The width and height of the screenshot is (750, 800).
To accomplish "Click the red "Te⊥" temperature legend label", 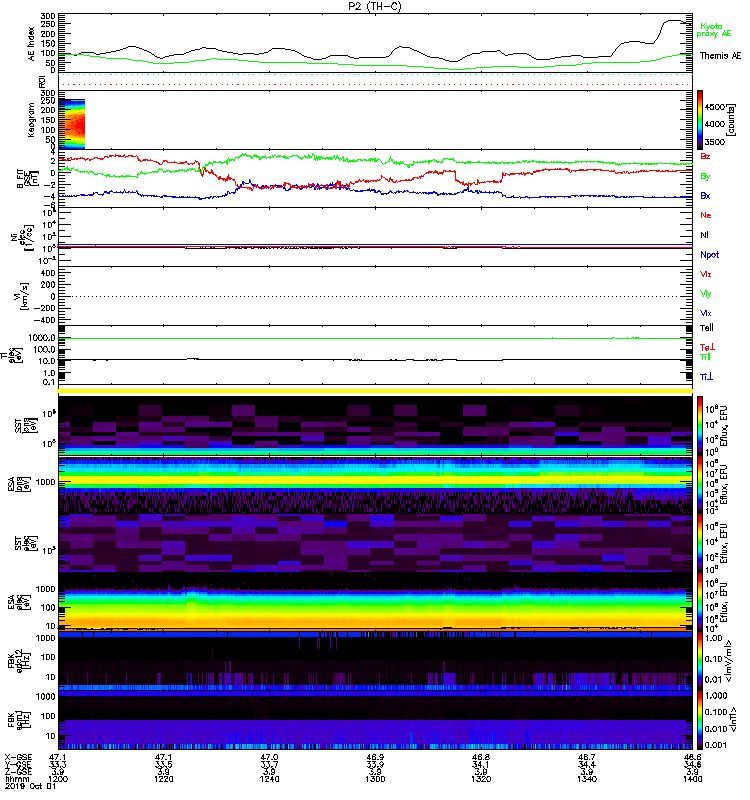I will click(707, 347).
